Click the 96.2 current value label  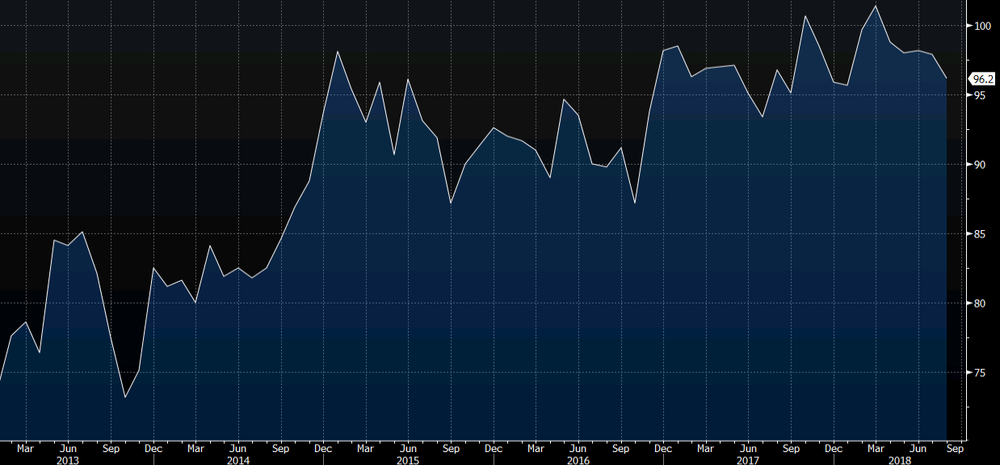982,78
